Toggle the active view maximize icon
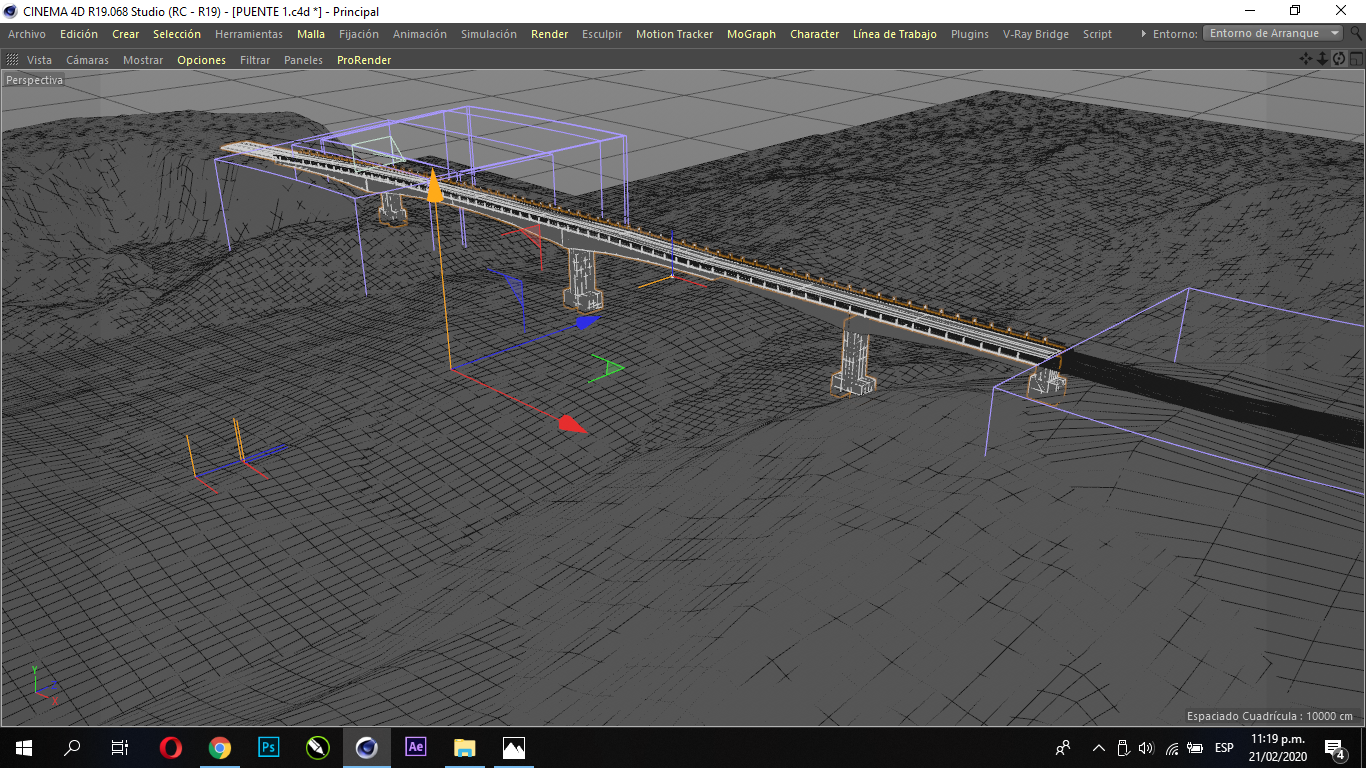Viewport: 1366px width, 768px height. (1355, 59)
